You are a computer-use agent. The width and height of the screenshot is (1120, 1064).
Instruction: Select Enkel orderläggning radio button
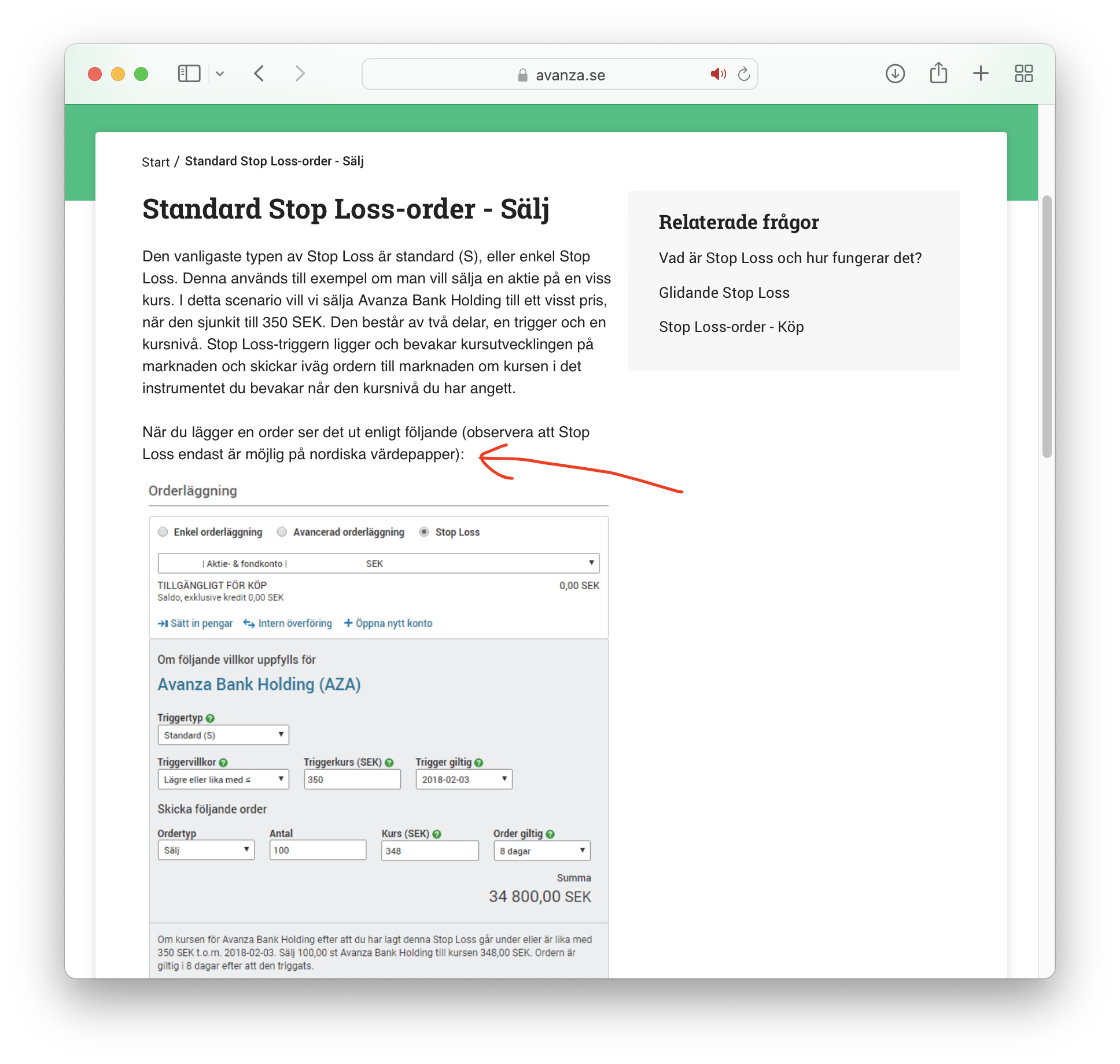tap(163, 532)
